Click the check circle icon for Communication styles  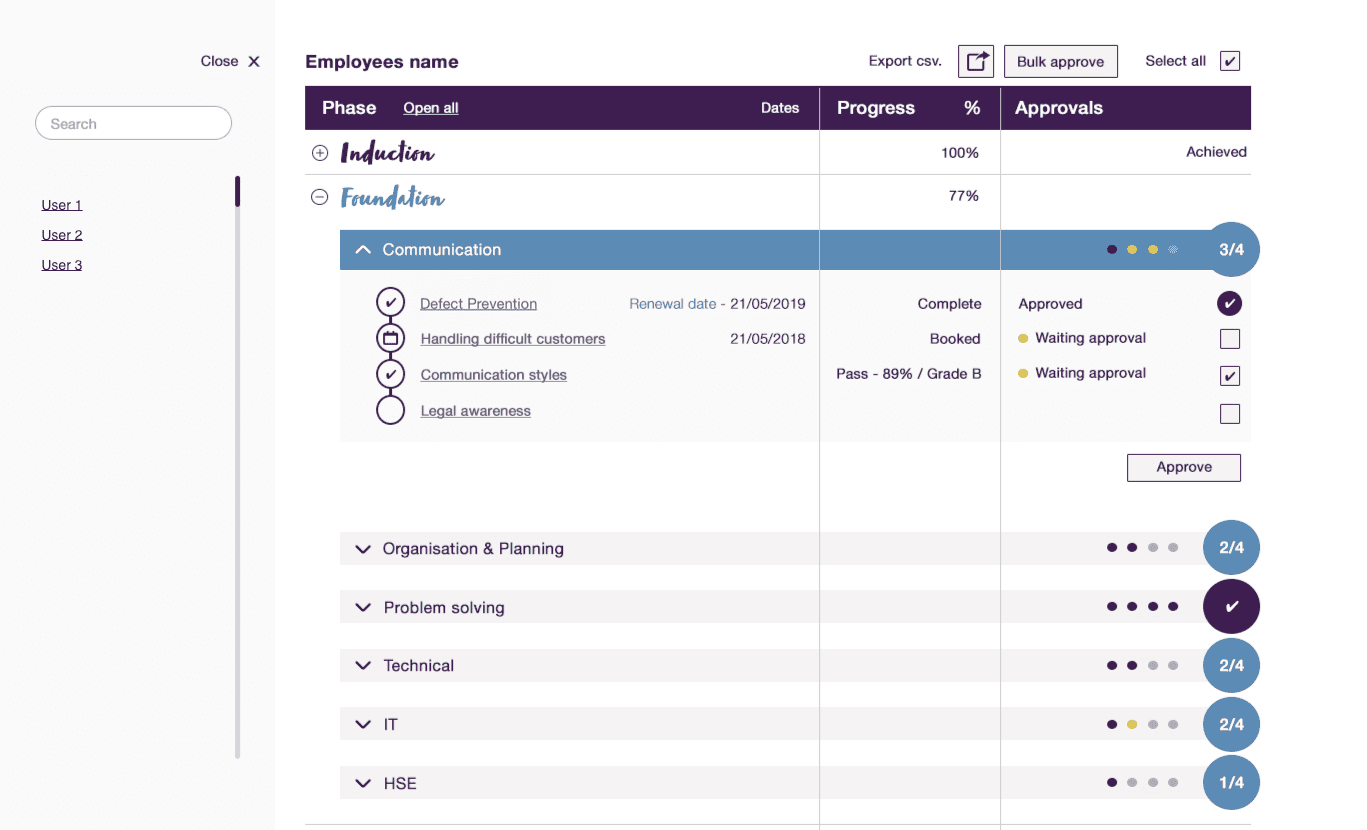click(390, 374)
